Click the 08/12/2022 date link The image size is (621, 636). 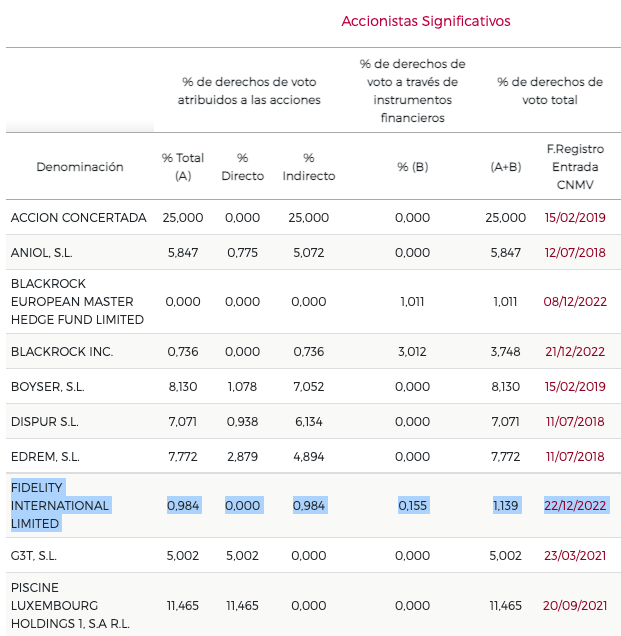[575, 302]
